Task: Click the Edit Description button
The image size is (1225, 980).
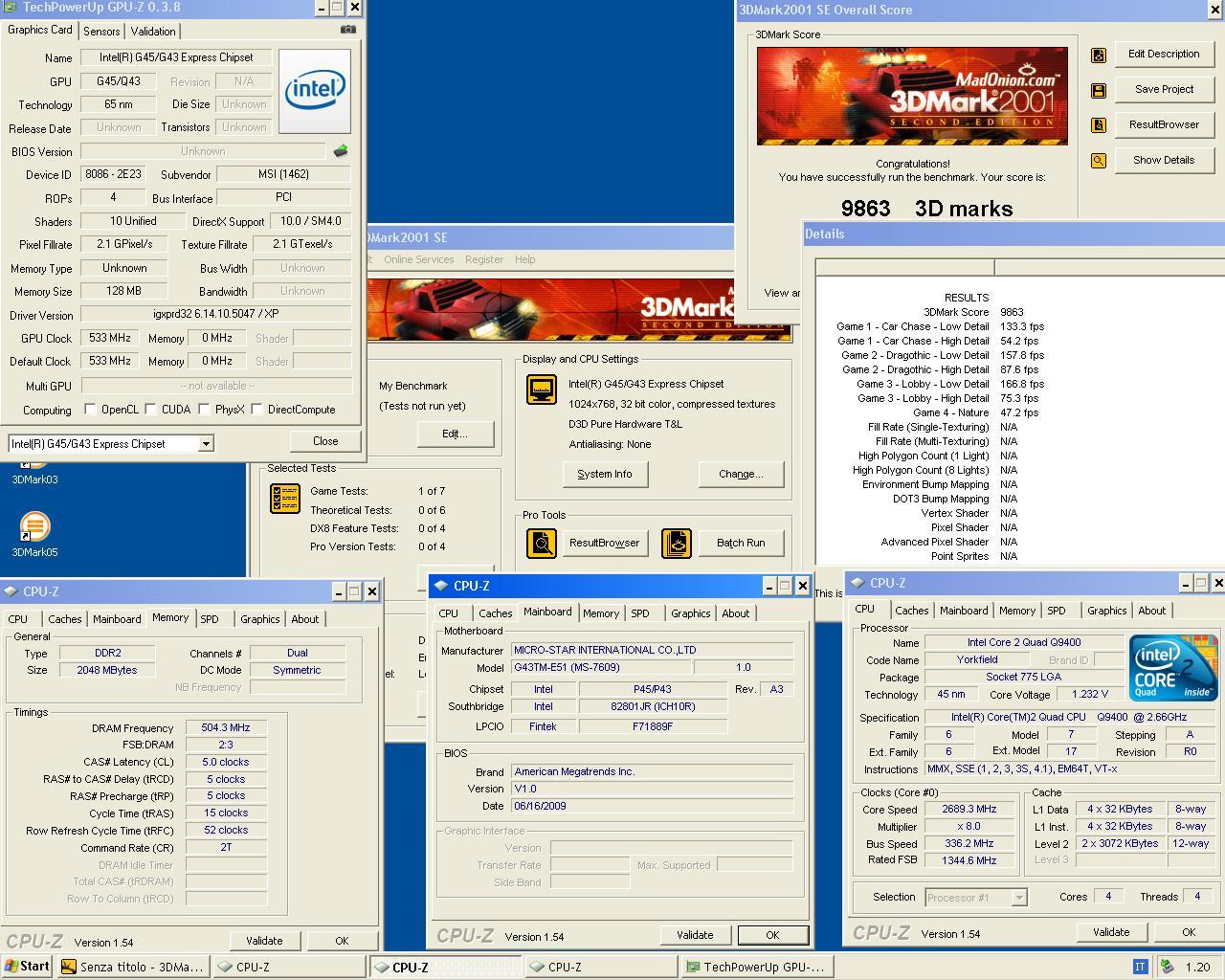Action: [x=1164, y=54]
